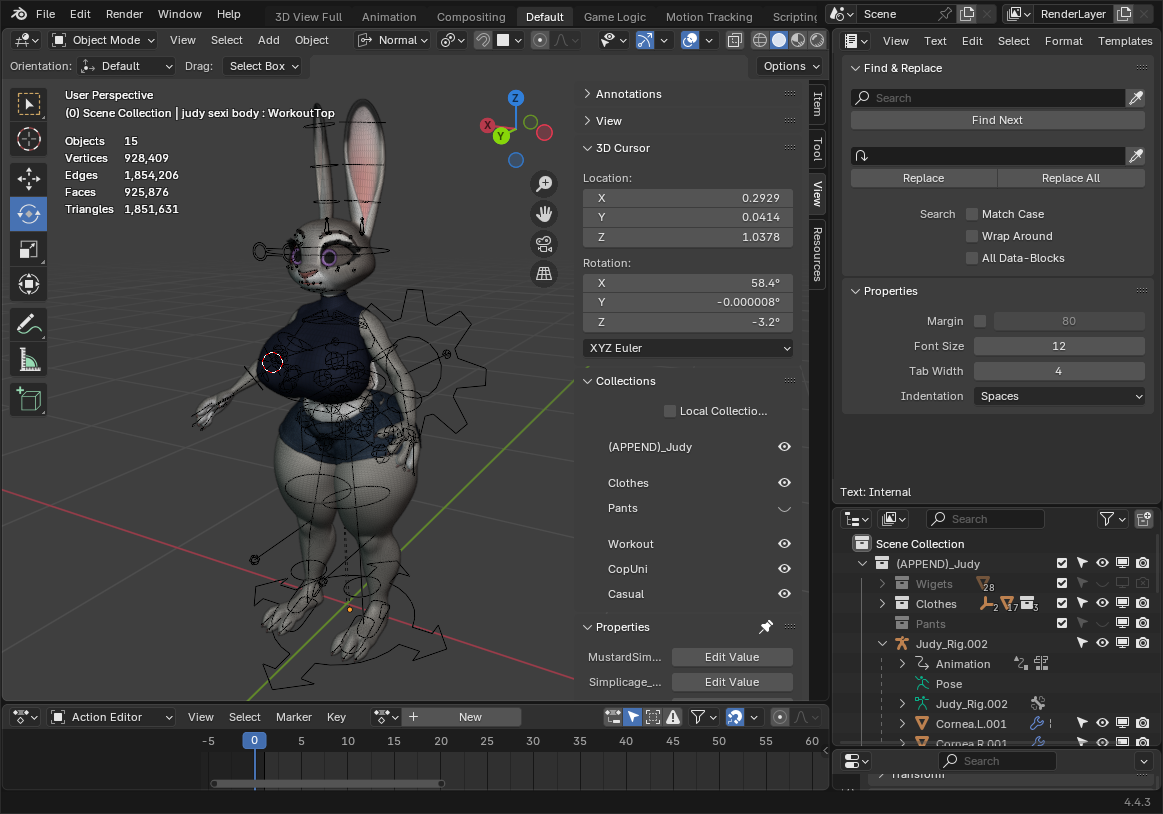Click the viewport zoom magnifier icon
Image resolution: width=1163 pixels, height=814 pixels.
(544, 183)
